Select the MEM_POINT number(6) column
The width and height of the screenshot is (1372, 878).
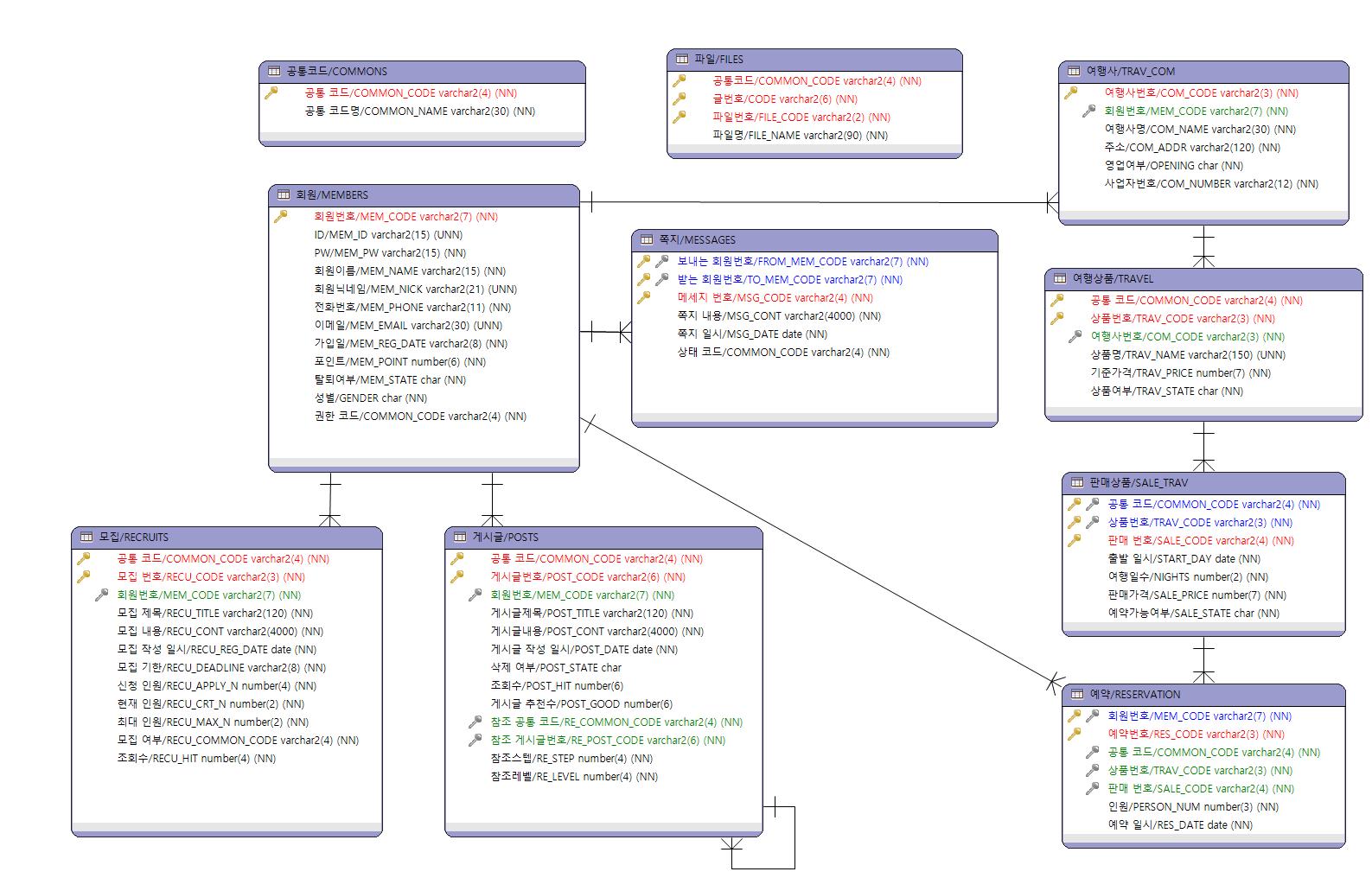(400, 361)
